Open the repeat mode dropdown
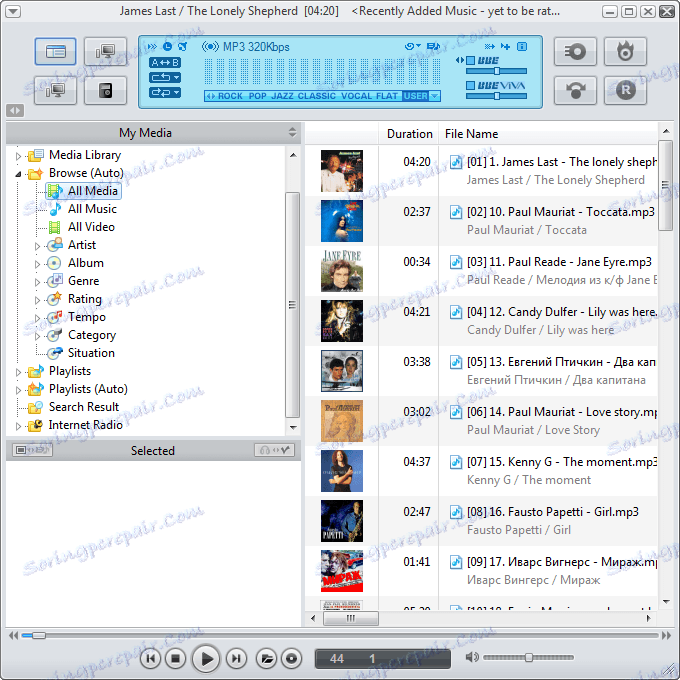The height and width of the screenshot is (680, 680). [x=165, y=78]
